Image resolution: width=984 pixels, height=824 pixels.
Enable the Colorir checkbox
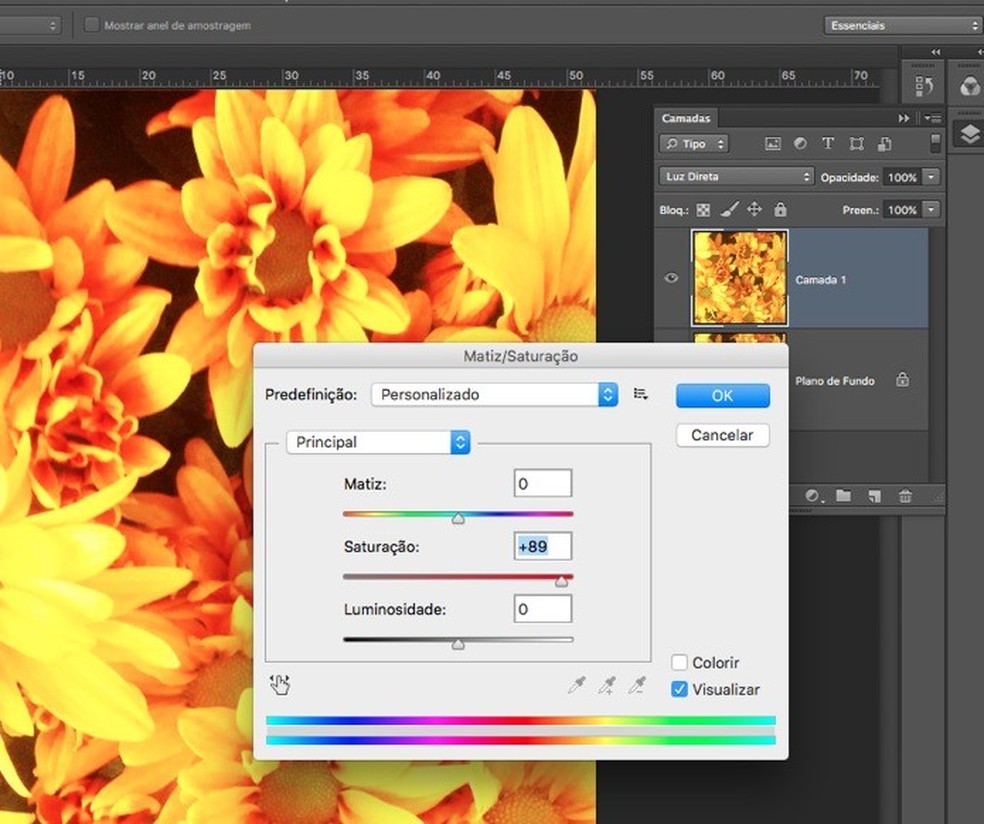(680, 663)
